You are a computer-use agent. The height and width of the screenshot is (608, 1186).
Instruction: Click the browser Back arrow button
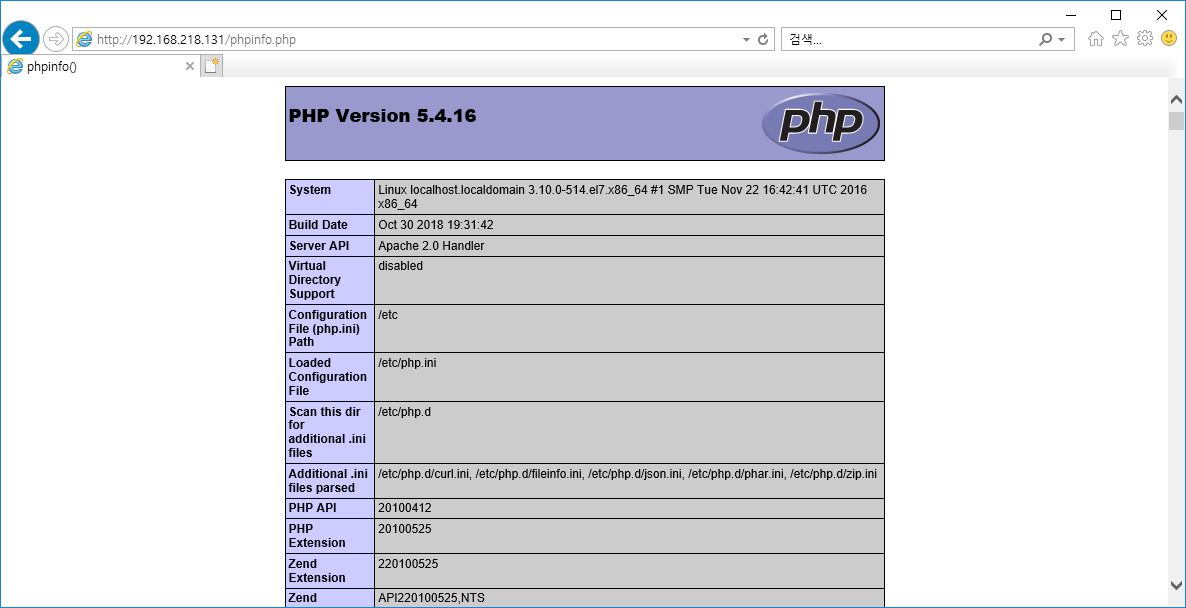[21, 39]
